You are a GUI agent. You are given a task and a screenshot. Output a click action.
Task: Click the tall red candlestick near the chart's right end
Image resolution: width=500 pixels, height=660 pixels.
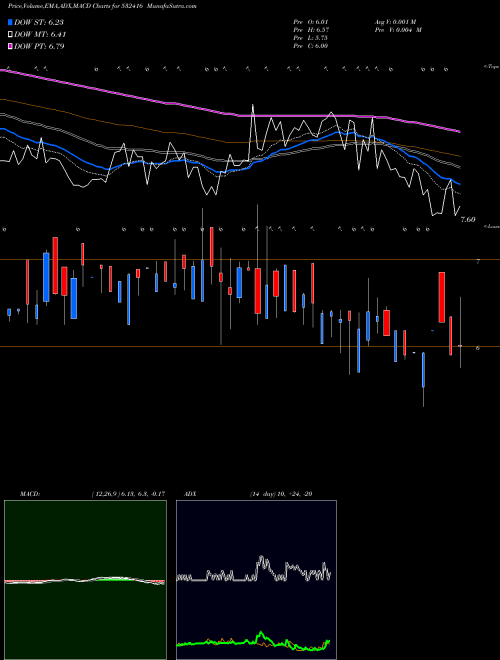tap(441, 297)
